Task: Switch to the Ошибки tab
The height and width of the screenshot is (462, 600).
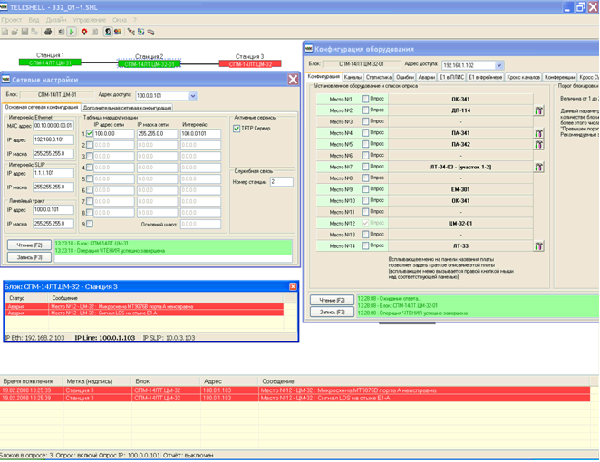Action: [x=404, y=77]
